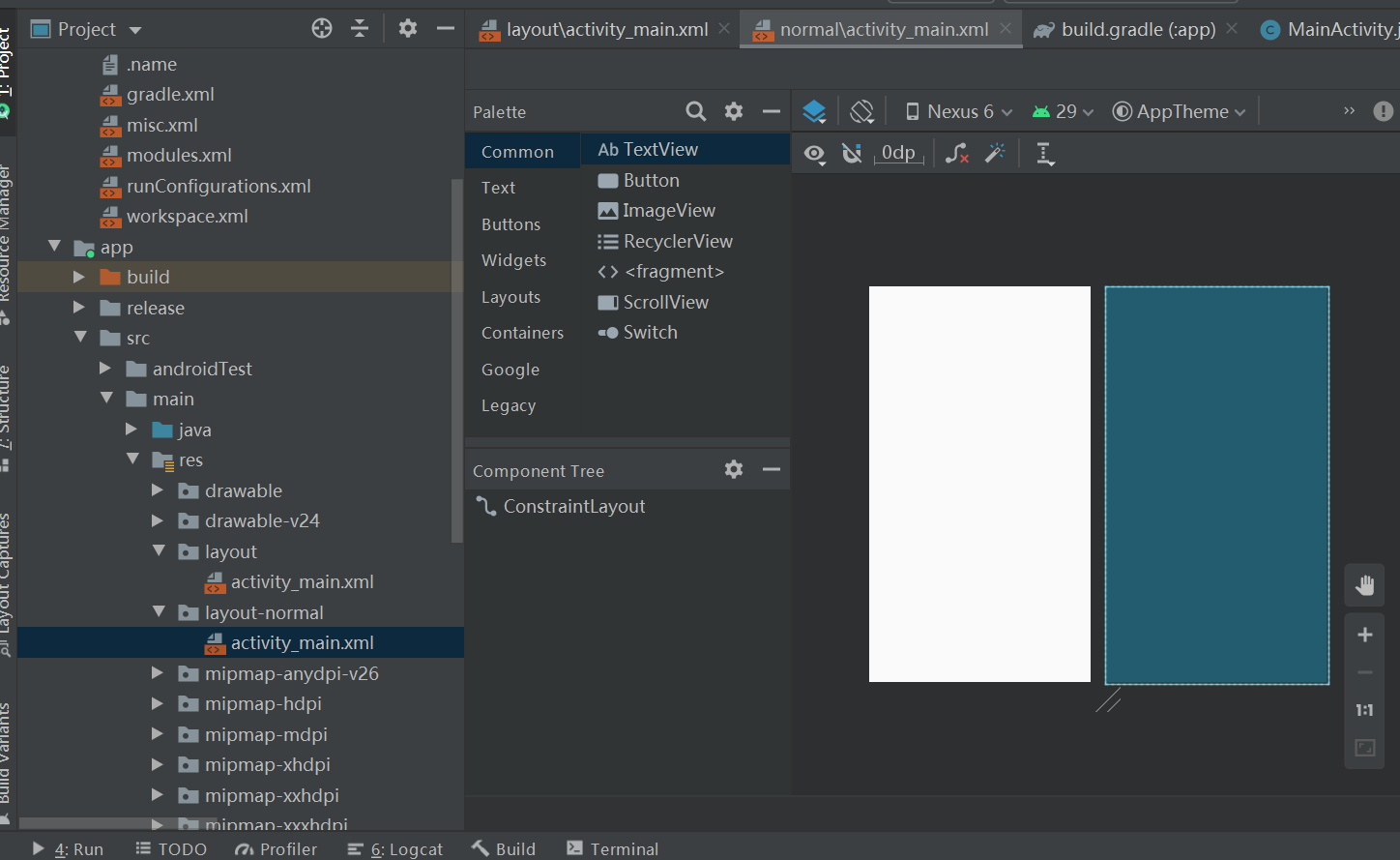Select Text palette category
Viewport: 1400px width, 860px height.
(x=498, y=188)
